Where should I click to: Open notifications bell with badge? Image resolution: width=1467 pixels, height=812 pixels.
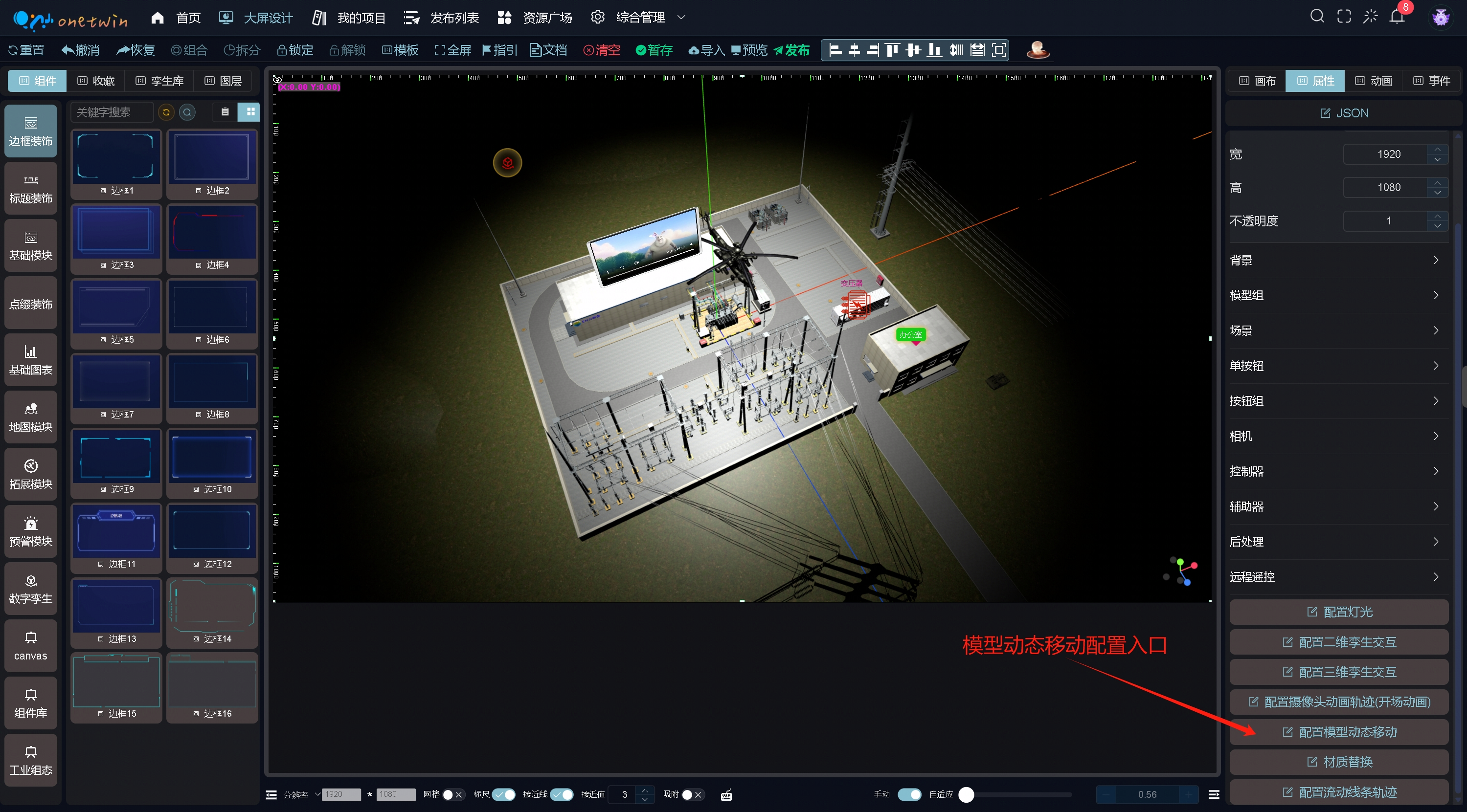click(1397, 16)
